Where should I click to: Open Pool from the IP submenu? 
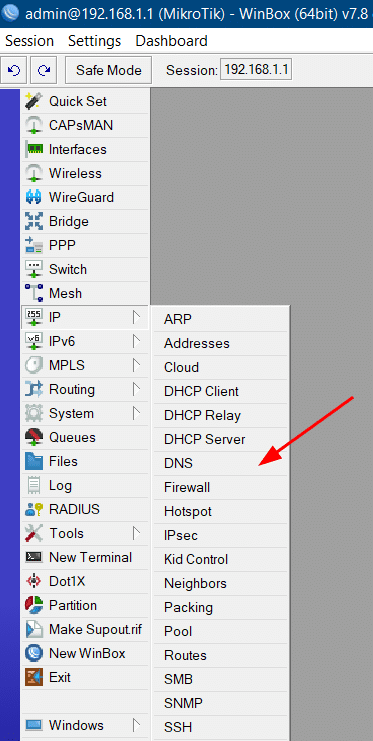(221, 631)
